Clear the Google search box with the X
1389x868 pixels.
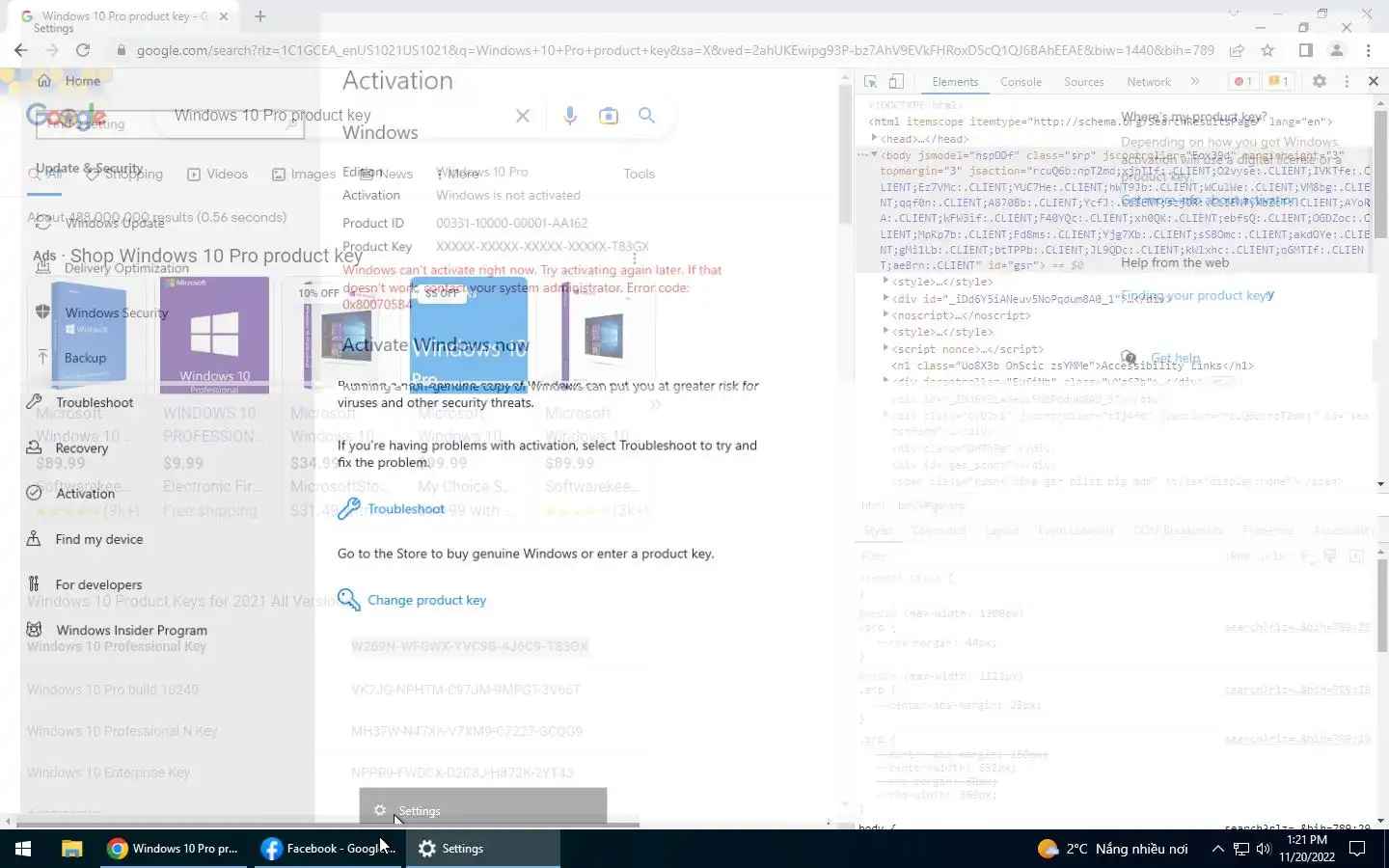click(523, 116)
